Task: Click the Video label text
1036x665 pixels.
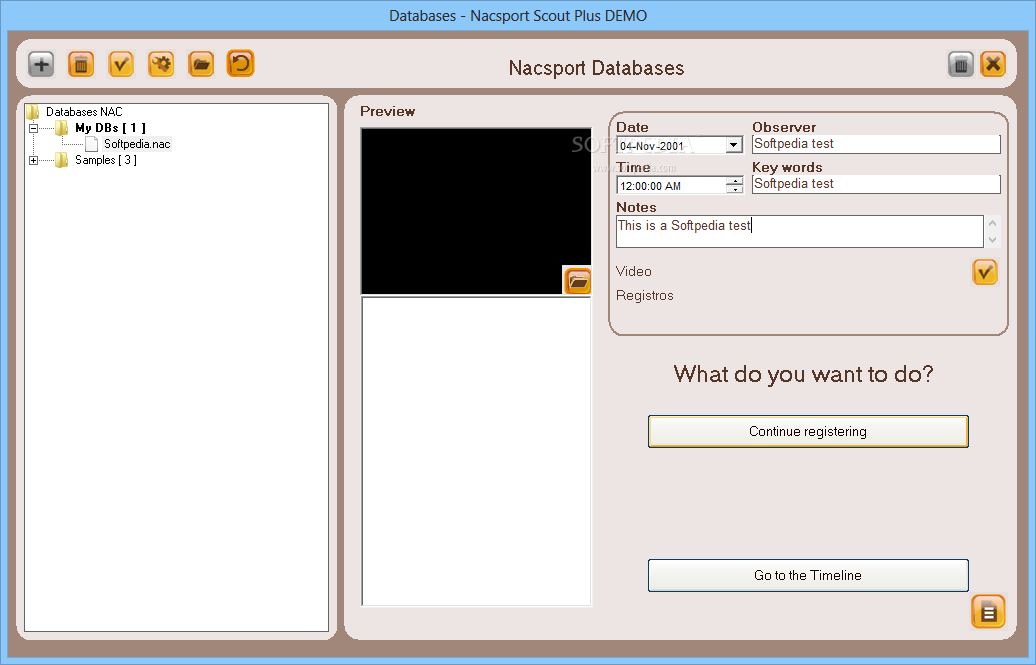Action: click(634, 272)
